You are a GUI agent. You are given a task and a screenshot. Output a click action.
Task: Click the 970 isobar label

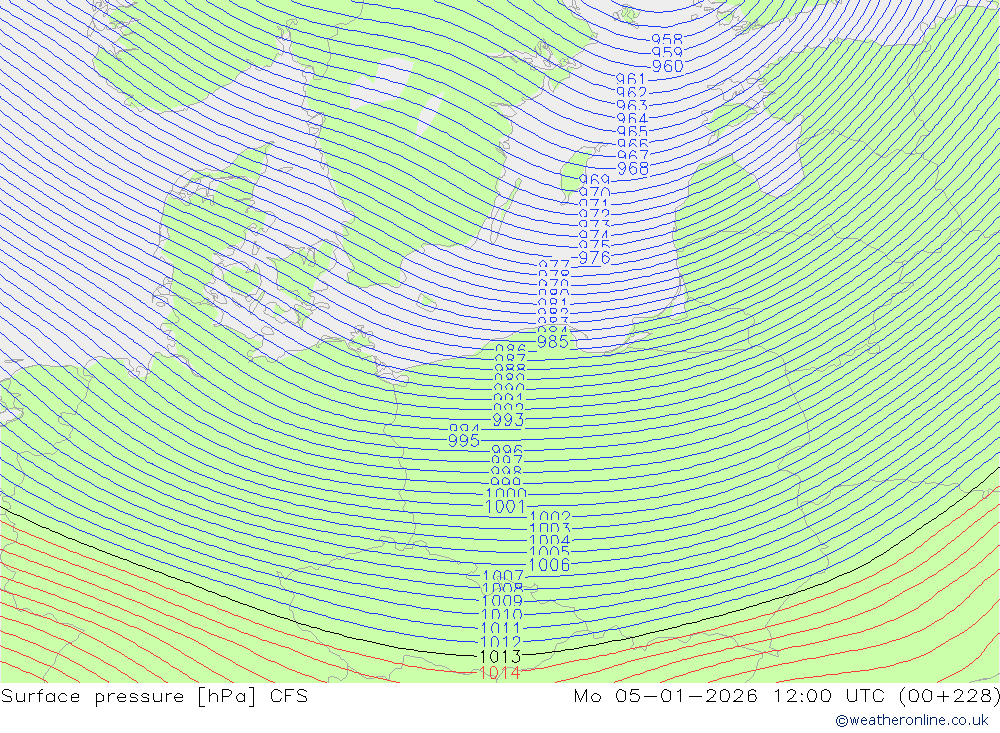coord(594,192)
